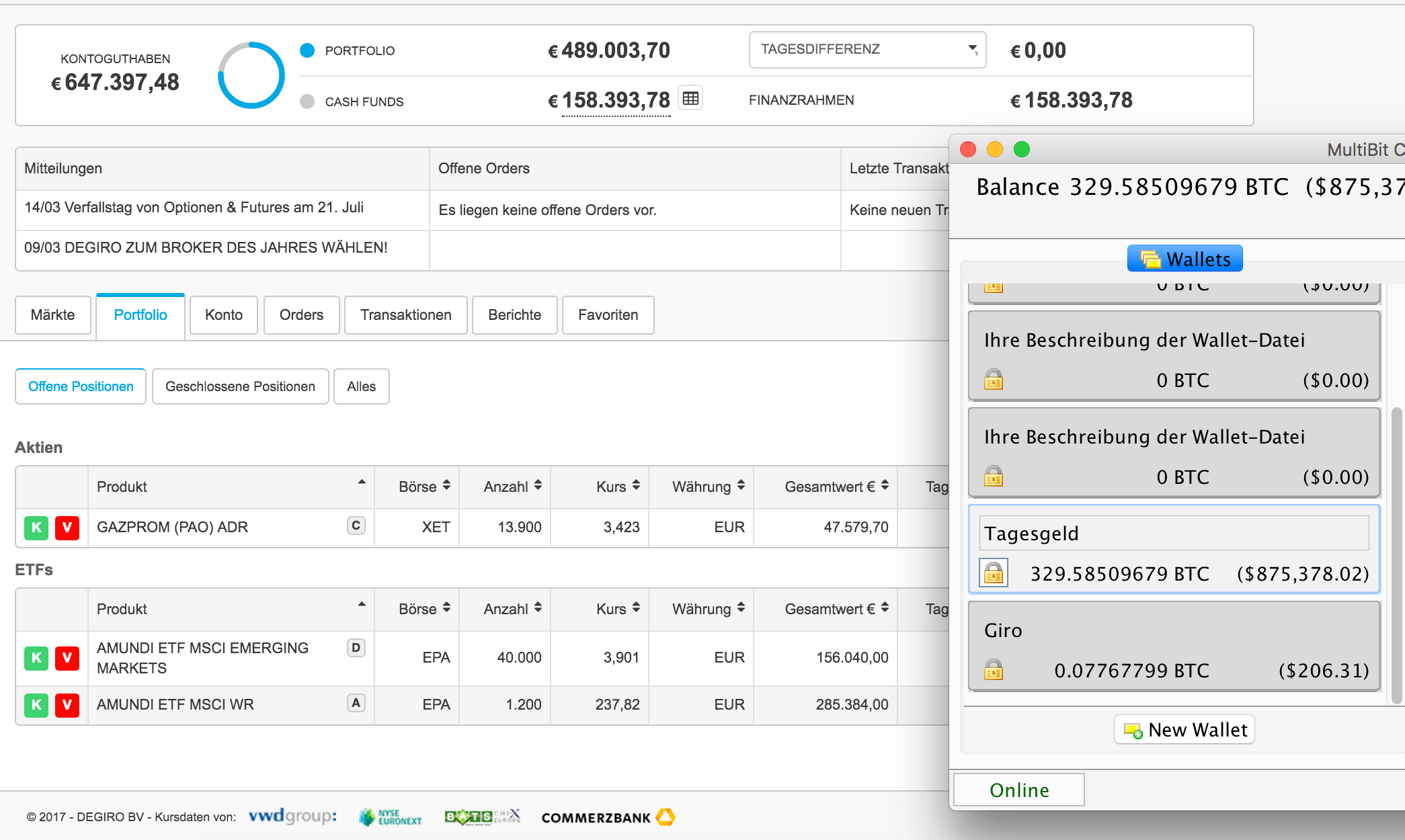
Task: Switch to the Transaktionen tab
Action: click(405, 315)
